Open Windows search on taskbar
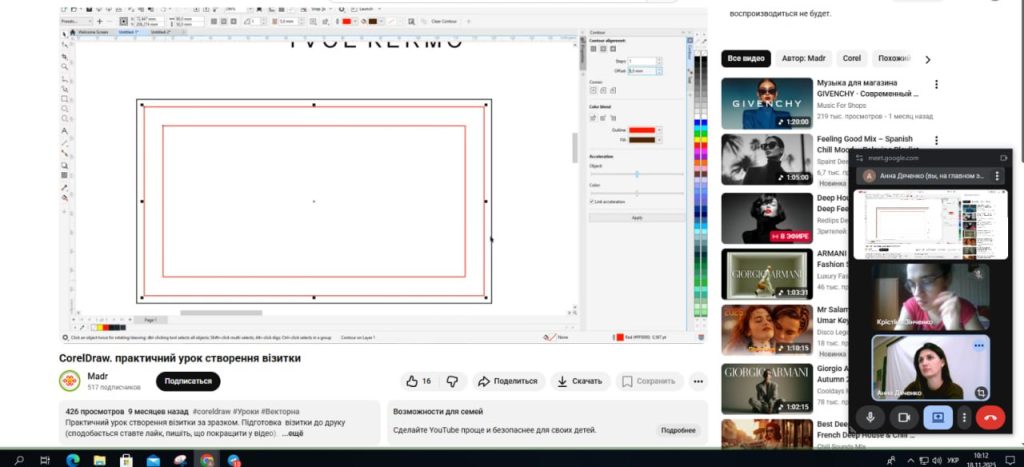Screen dimensions: 1024x467 18,459
